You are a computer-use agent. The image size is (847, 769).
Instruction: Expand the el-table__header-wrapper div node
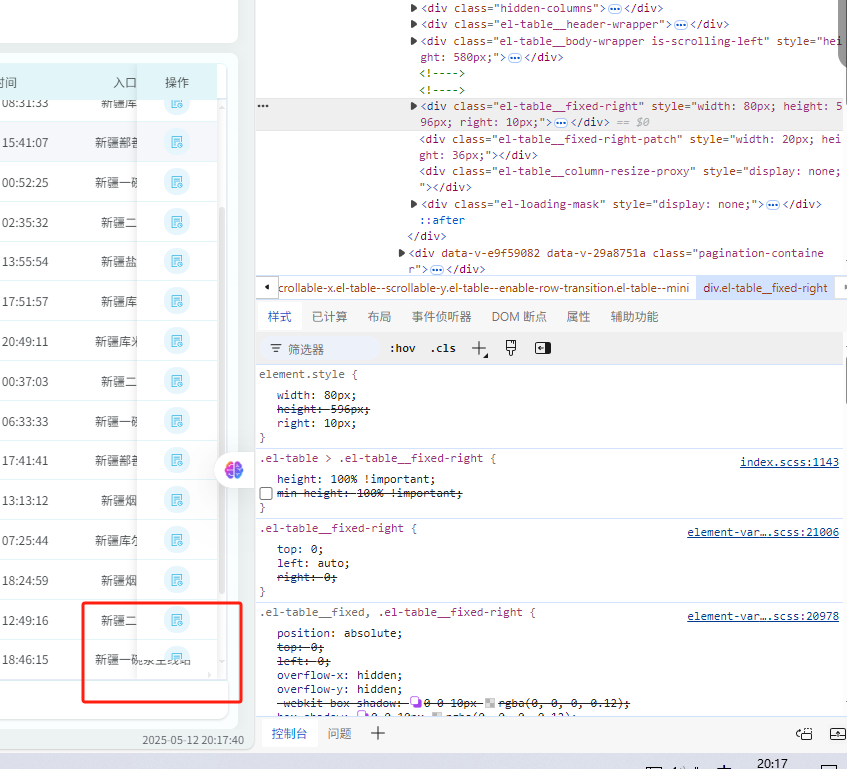(x=414, y=24)
